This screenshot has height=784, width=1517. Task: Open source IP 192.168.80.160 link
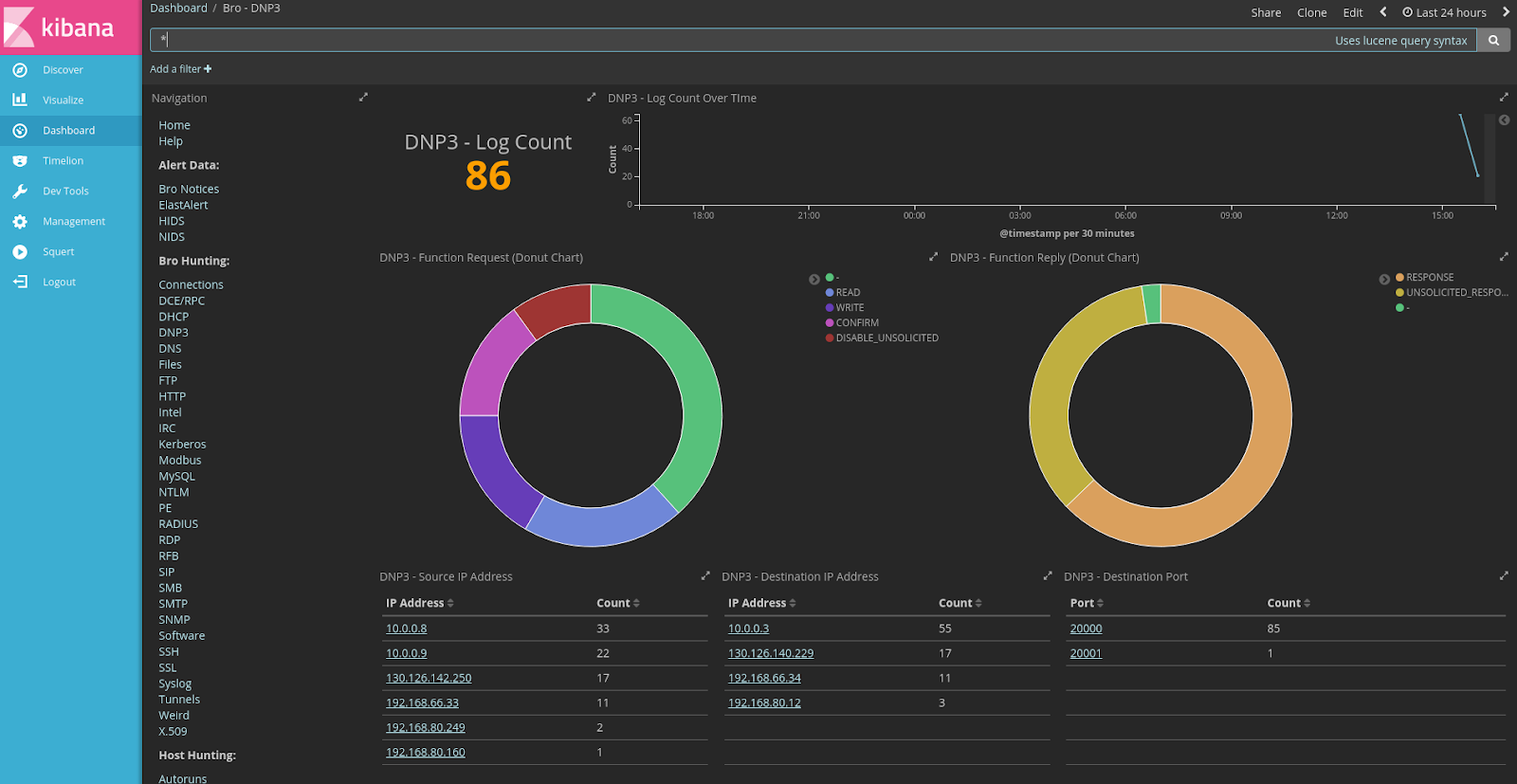tap(426, 752)
